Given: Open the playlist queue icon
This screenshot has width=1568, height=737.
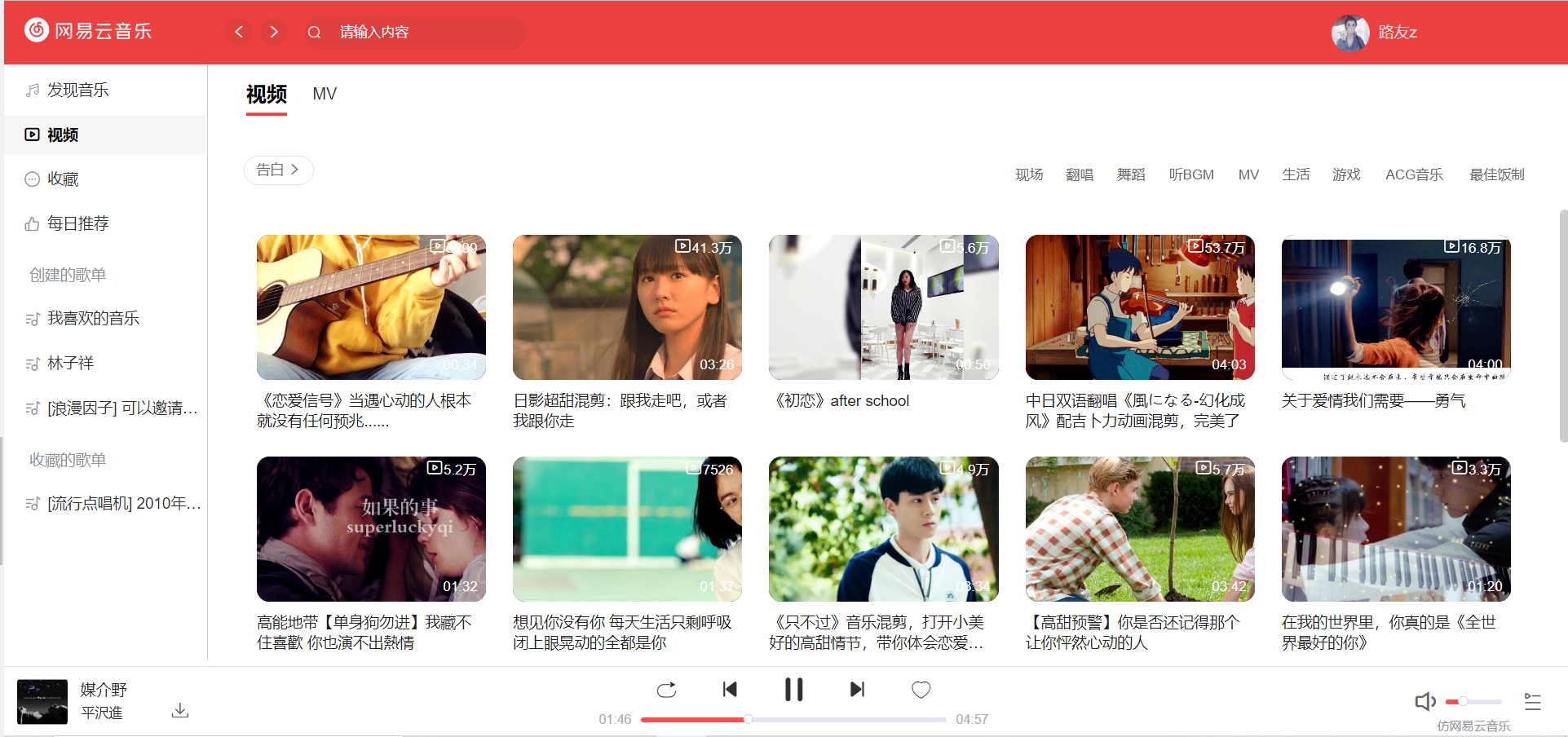Looking at the screenshot, I should pos(1532,701).
